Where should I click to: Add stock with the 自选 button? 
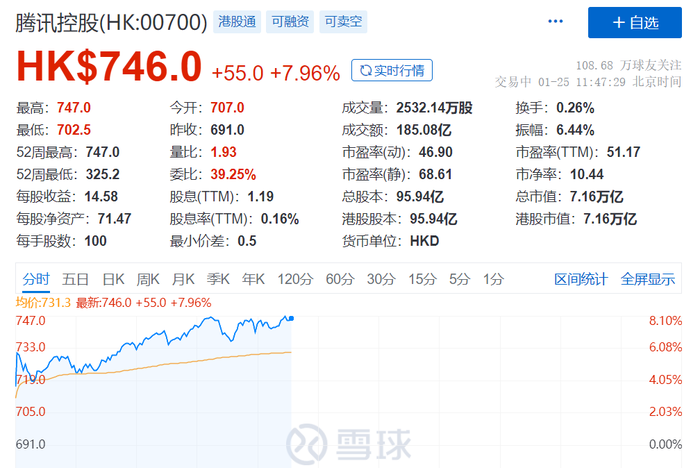(634, 22)
